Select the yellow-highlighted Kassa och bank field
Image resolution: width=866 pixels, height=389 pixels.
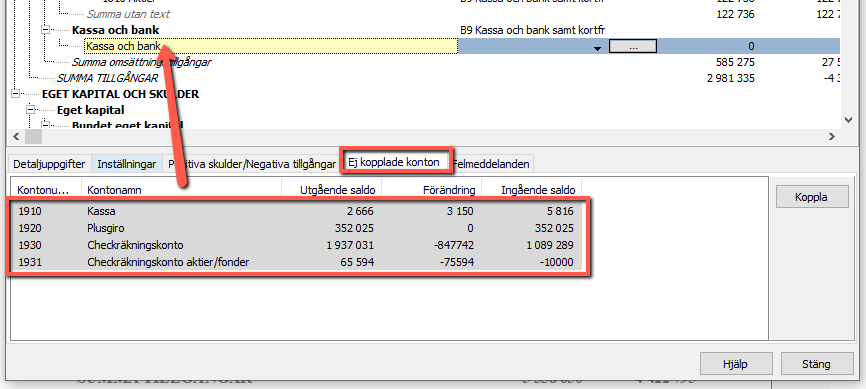point(271,46)
